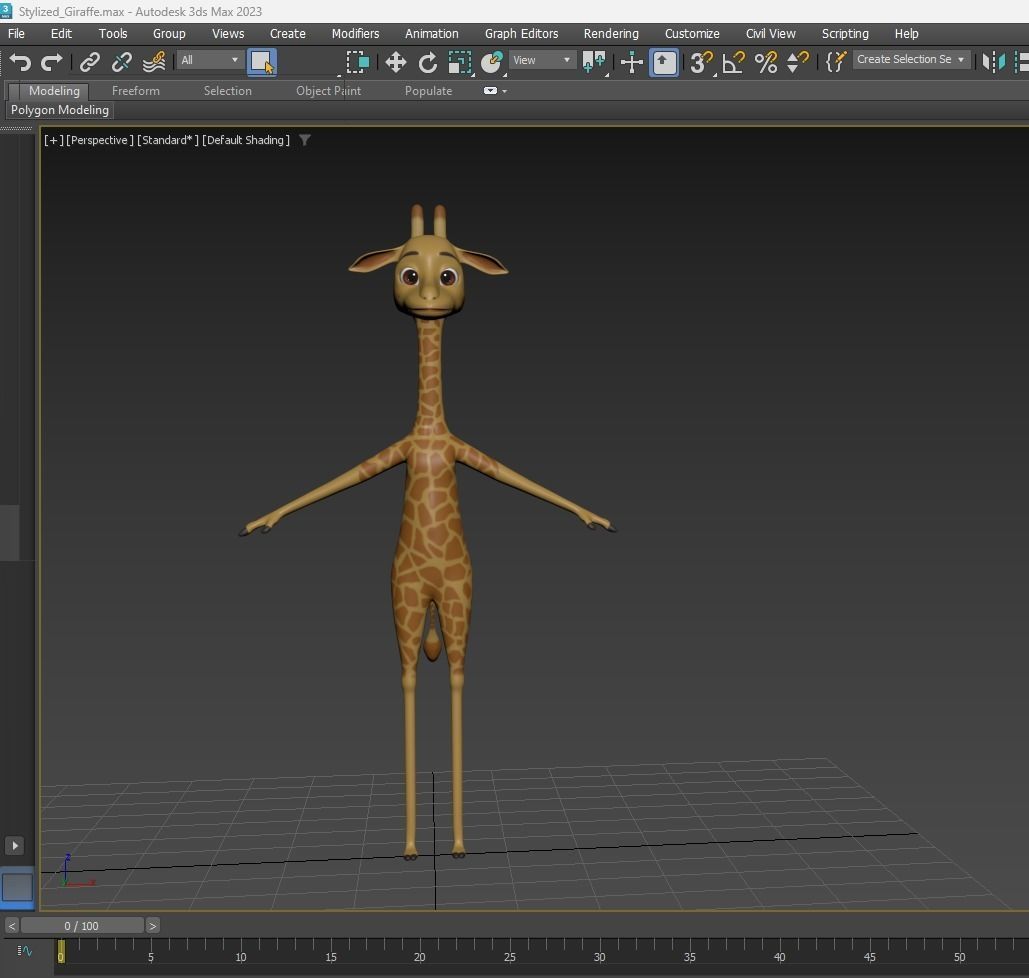Switch to the Selection ribbon tab

click(x=227, y=91)
